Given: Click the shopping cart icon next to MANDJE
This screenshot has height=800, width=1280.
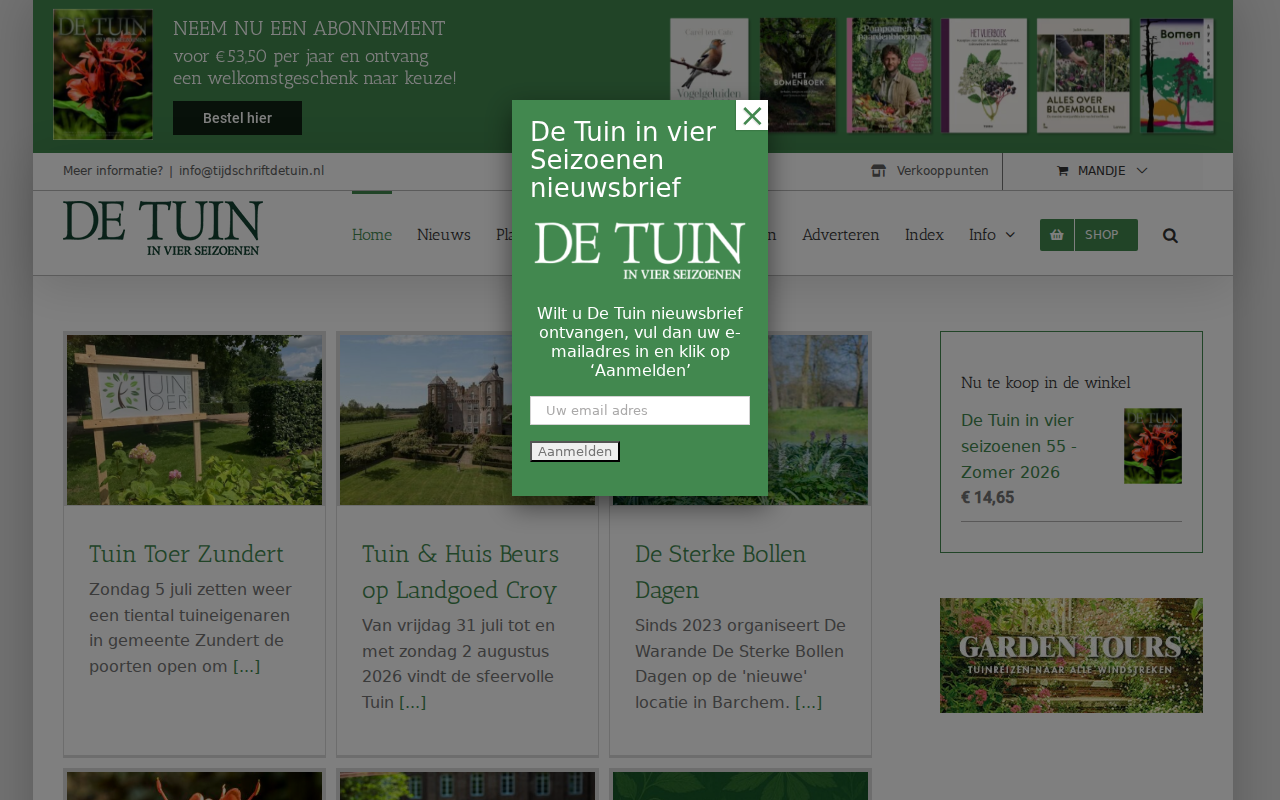Looking at the screenshot, I should [1062, 171].
